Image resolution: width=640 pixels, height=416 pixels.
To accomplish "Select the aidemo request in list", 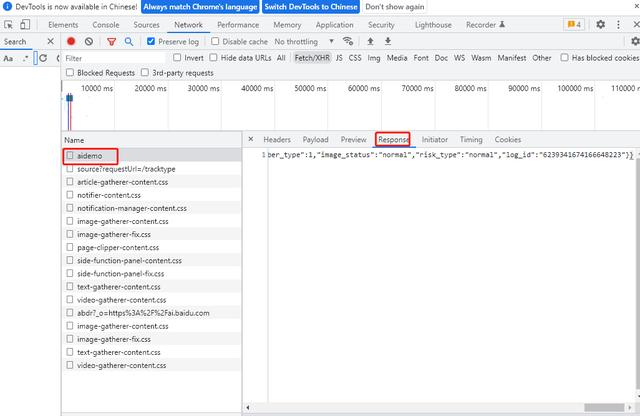I will click(x=90, y=156).
